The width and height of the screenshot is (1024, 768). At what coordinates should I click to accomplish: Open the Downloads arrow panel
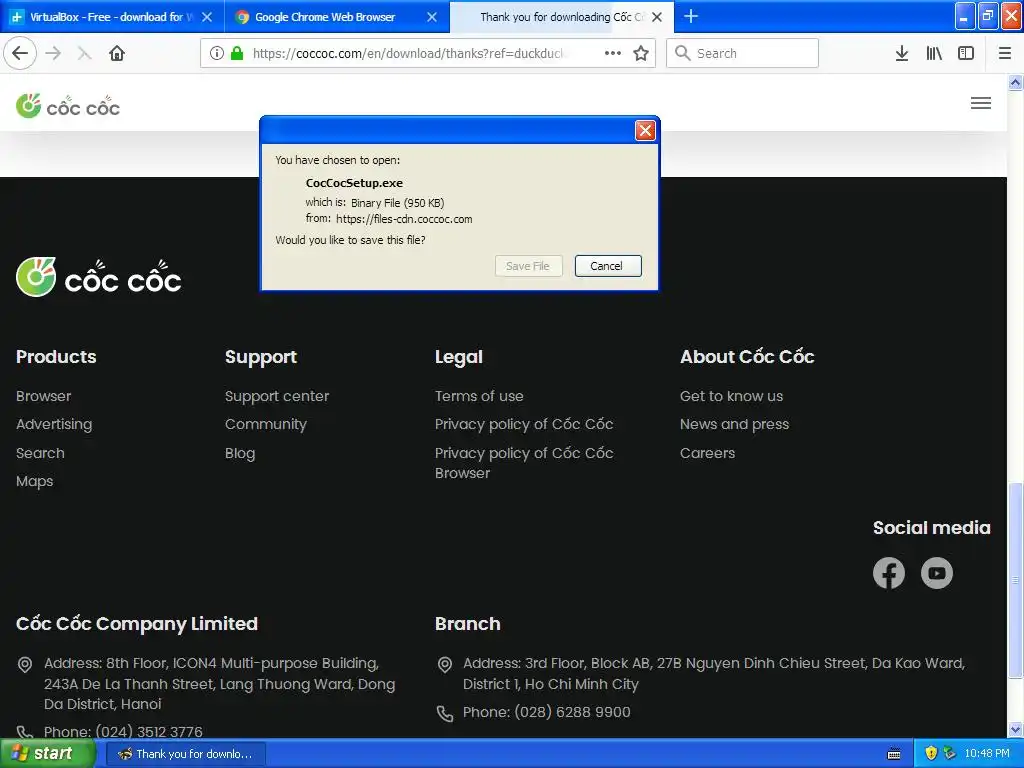pos(901,53)
